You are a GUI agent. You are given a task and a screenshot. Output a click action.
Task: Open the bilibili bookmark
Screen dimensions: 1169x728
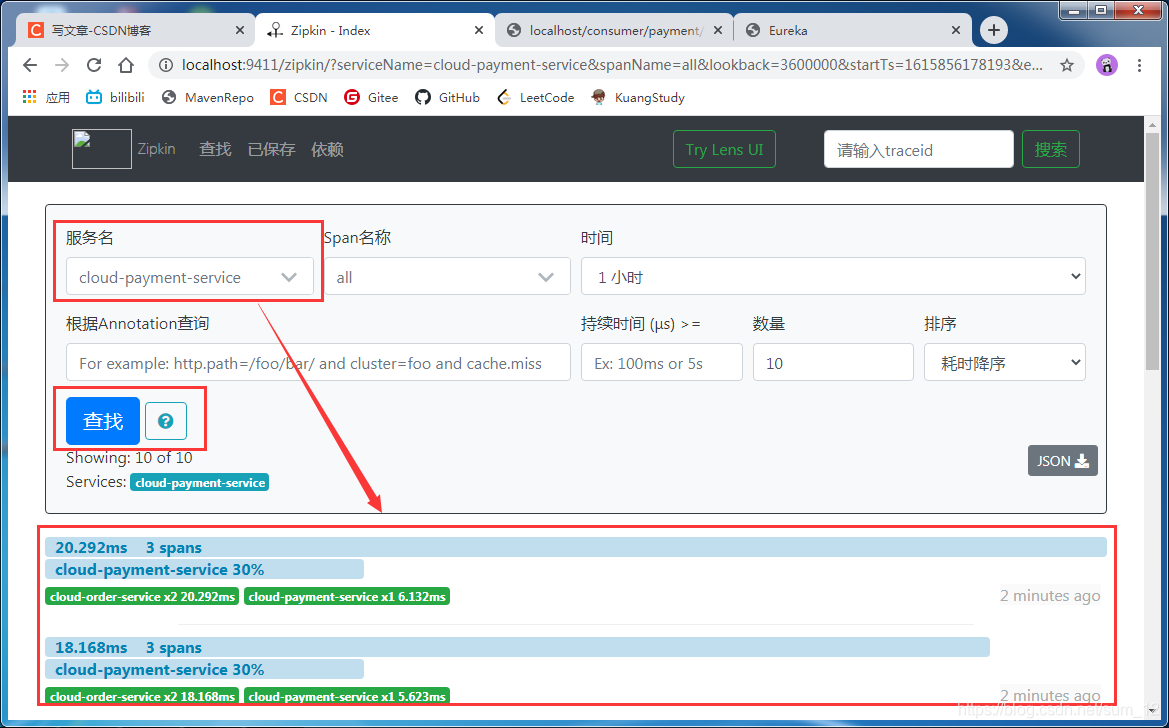point(115,98)
